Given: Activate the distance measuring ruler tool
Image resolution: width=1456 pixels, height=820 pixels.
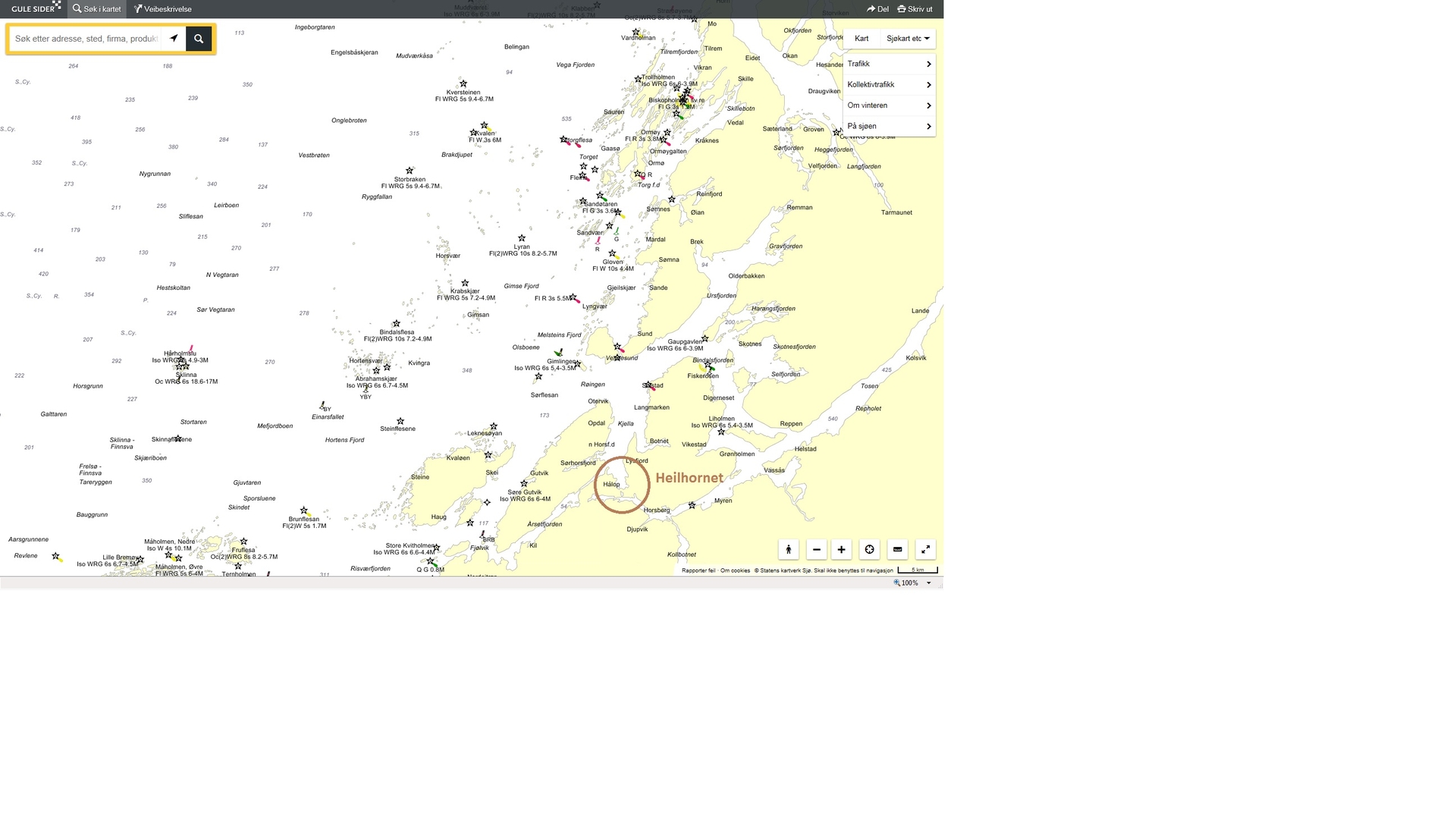Looking at the screenshot, I should [898, 550].
